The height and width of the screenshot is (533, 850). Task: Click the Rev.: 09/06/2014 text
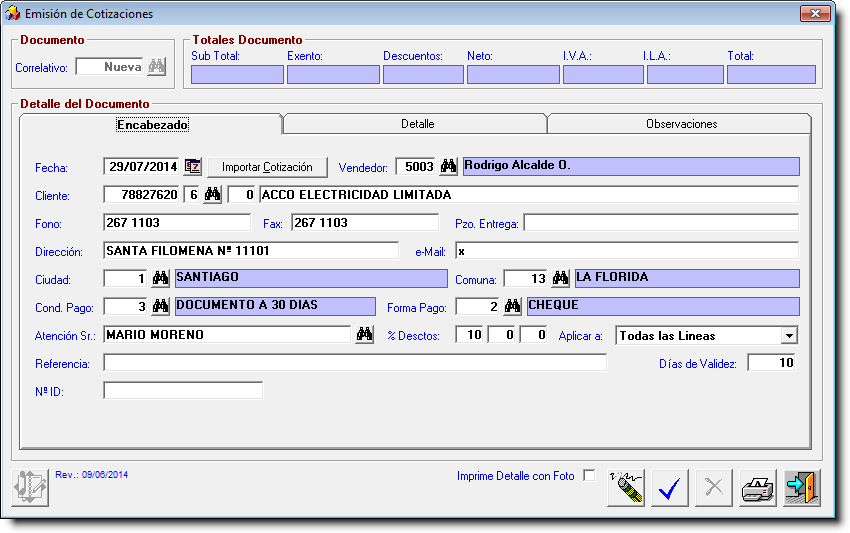point(92,474)
